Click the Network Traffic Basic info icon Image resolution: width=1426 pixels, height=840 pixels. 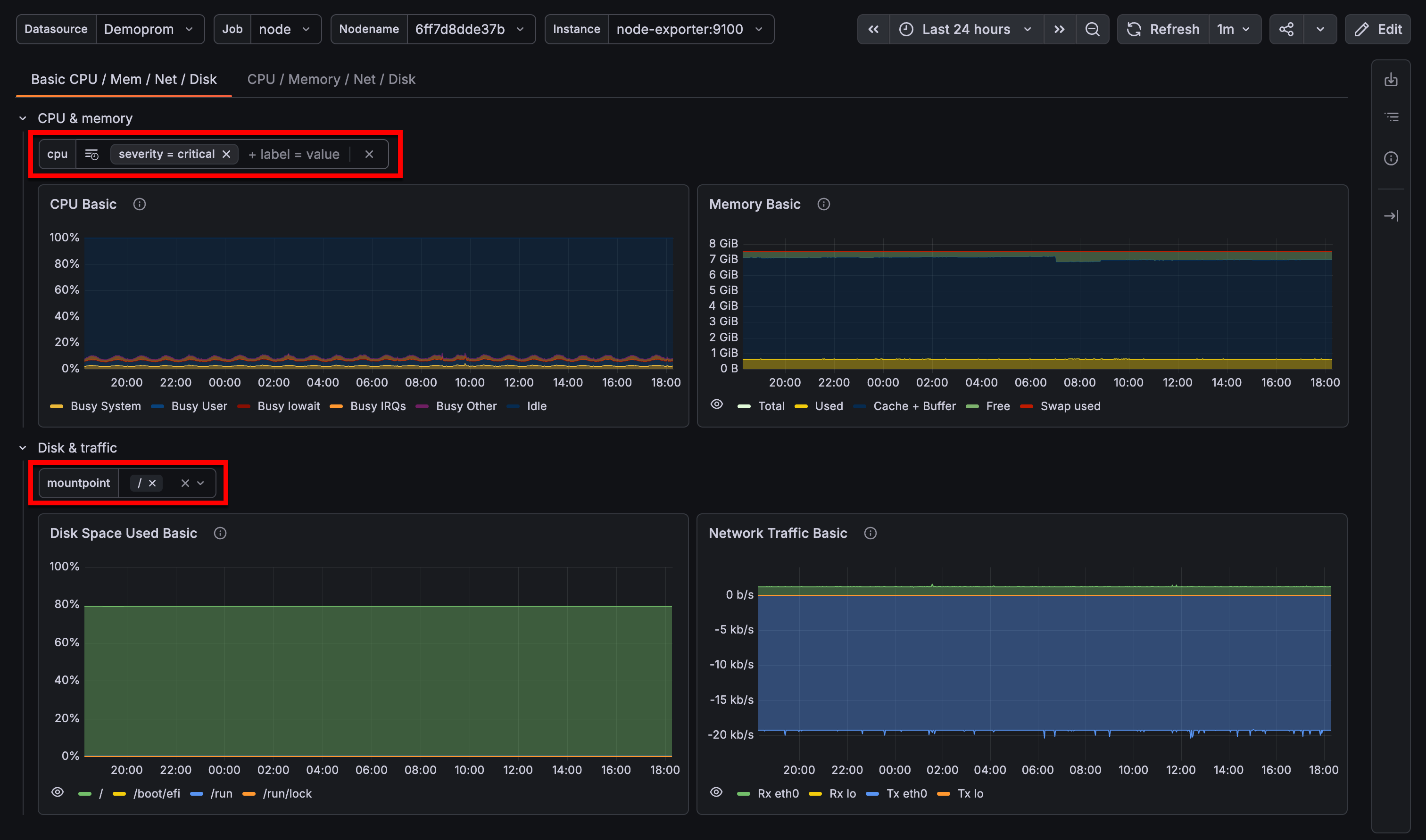pyautogui.click(x=870, y=533)
